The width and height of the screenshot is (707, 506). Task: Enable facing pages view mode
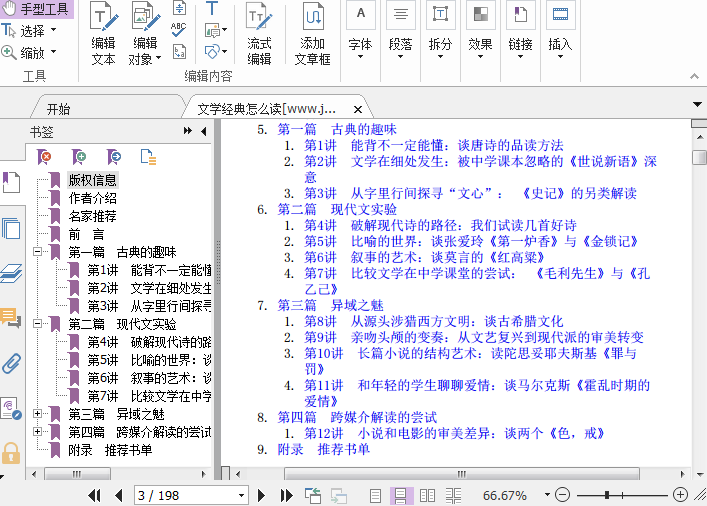coord(427,496)
